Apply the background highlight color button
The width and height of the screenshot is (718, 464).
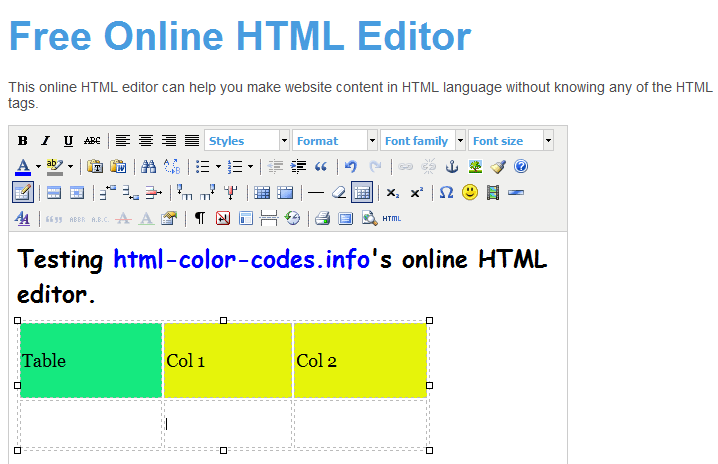55,167
